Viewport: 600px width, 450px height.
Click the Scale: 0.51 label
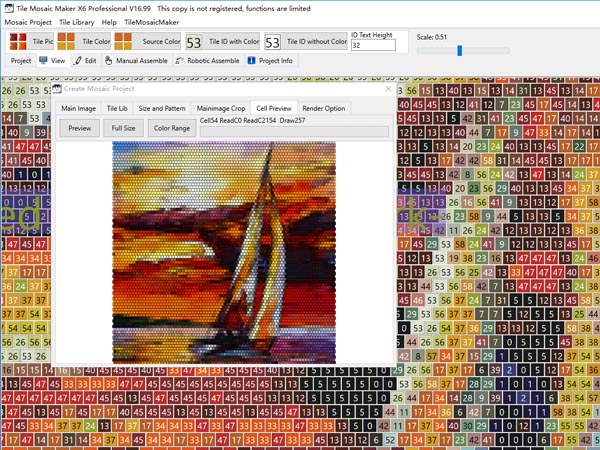click(x=432, y=37)
